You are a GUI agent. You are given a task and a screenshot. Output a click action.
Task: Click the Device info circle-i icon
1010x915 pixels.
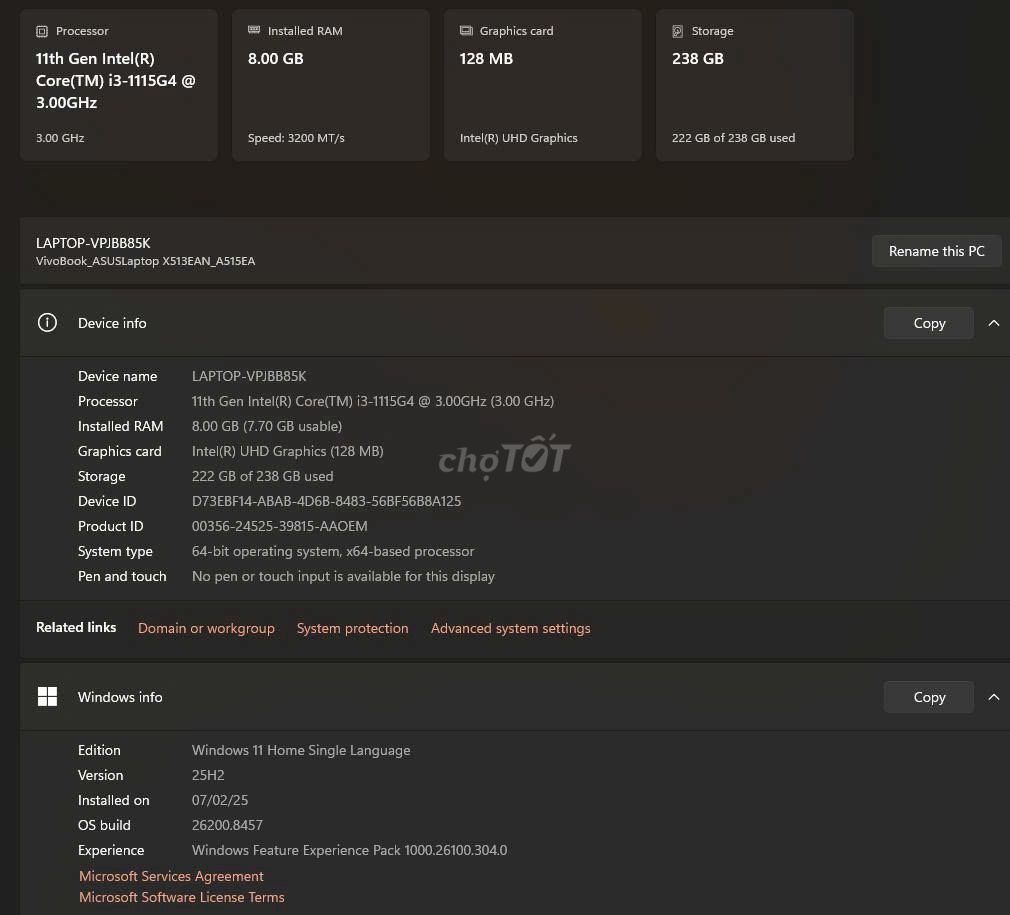point(47,323)
